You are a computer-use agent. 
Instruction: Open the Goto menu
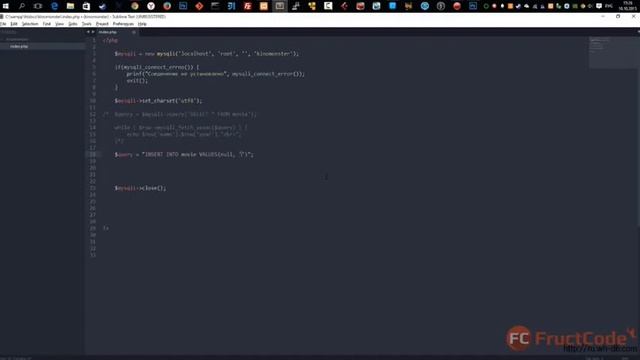(x=73, y=24)
